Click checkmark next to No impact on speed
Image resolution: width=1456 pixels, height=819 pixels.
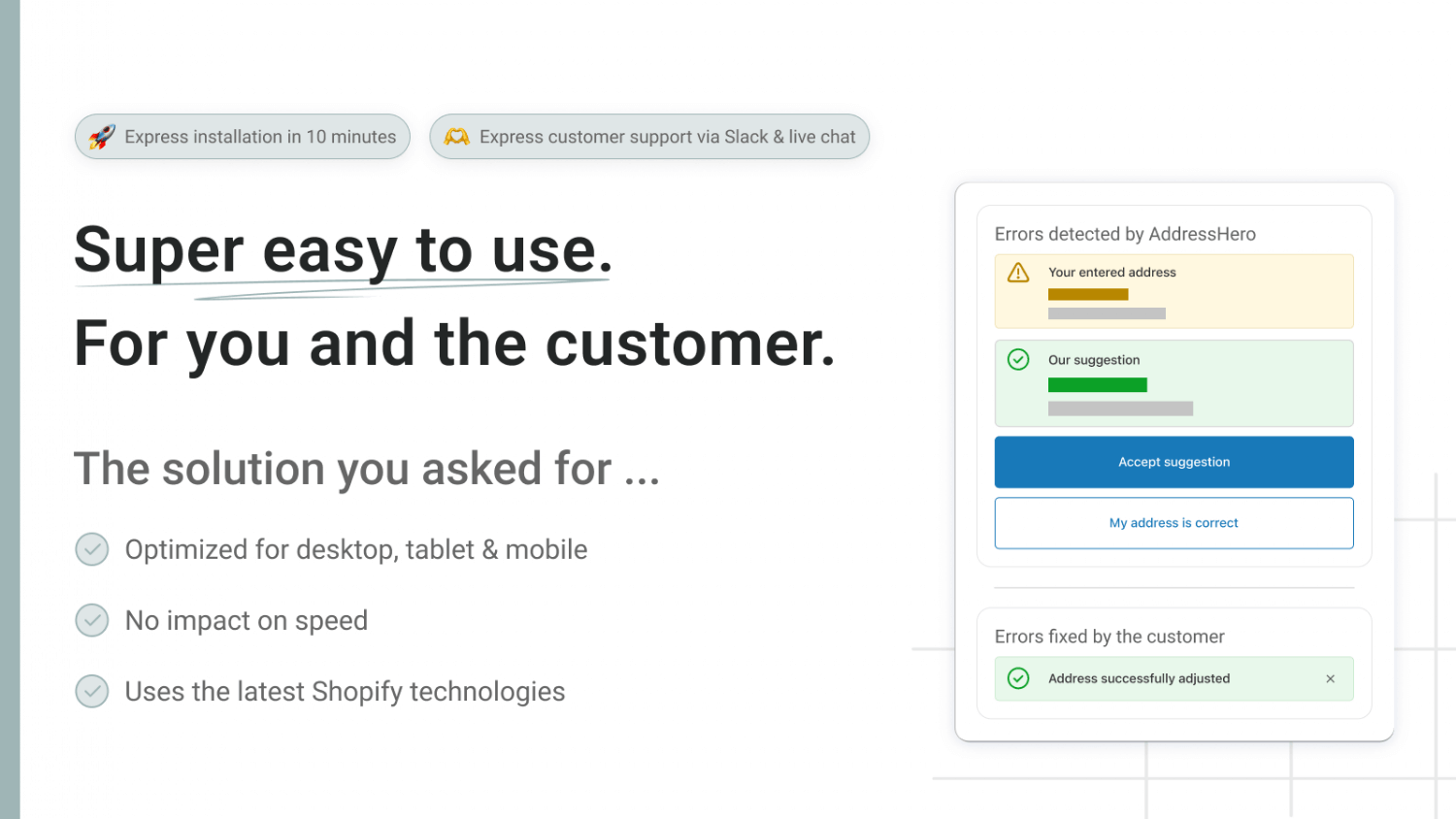92,620
